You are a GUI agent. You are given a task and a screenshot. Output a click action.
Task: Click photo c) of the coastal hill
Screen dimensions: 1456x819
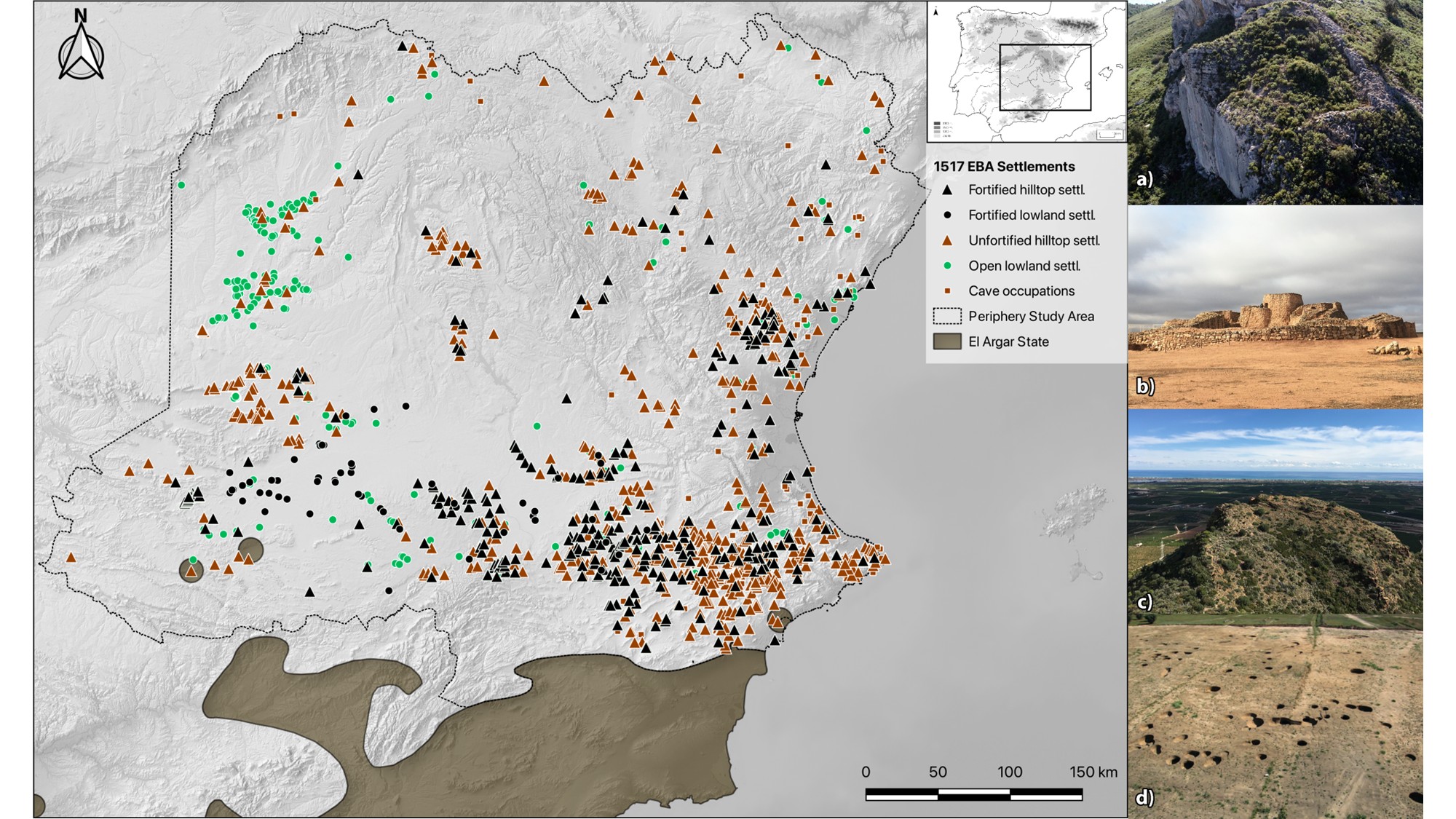tap(1275, 511)
